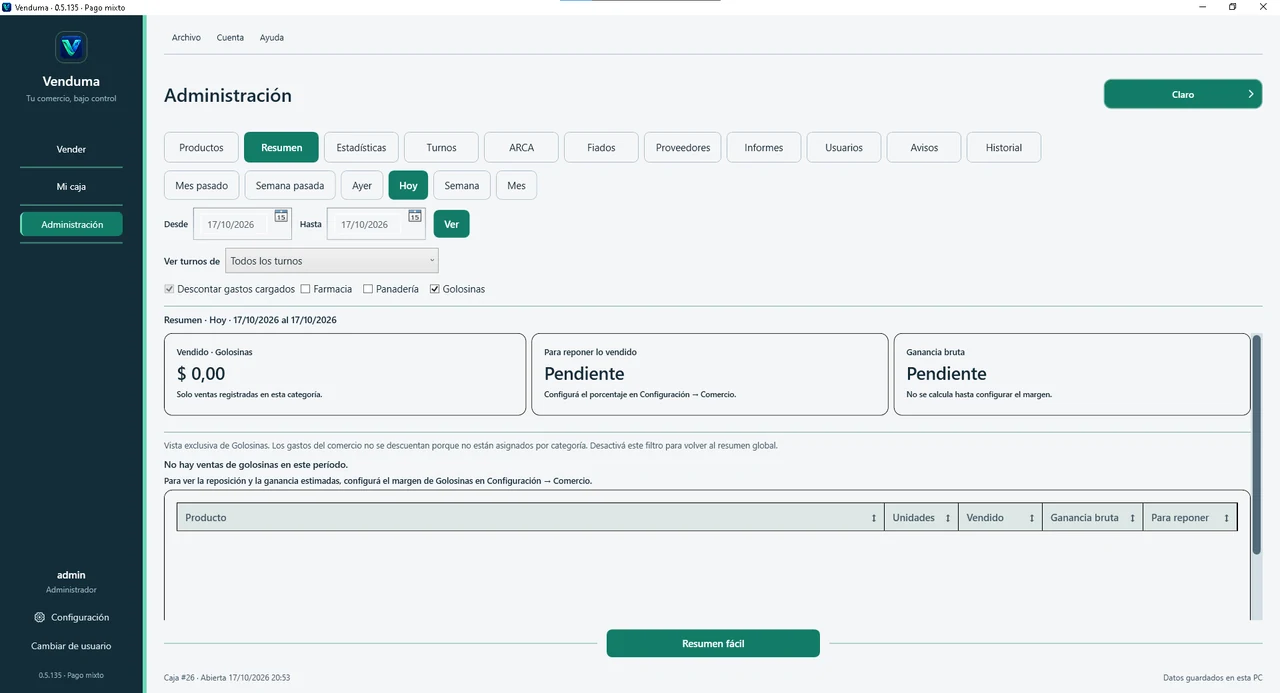Expand the Todos los turnos dropdown

(332, 261)
